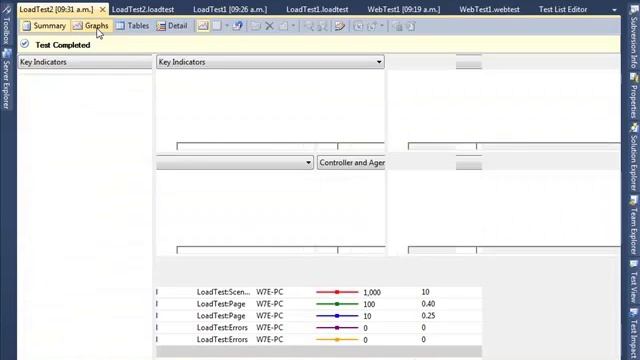Open the Toolbox side panel
The height and width of the screenshot is (360, 640).
[x=6, y=25]
